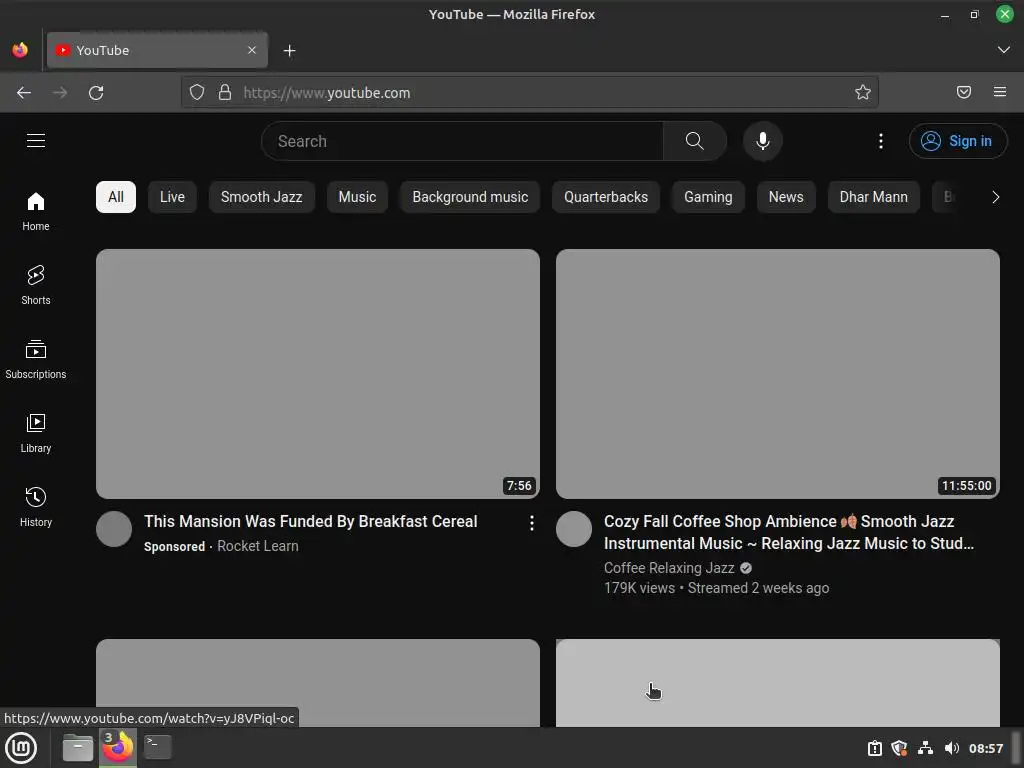Open Coffee Relaxing Jazz channel link
This screenshot has width=1024, height=768.
pos(669,568)
